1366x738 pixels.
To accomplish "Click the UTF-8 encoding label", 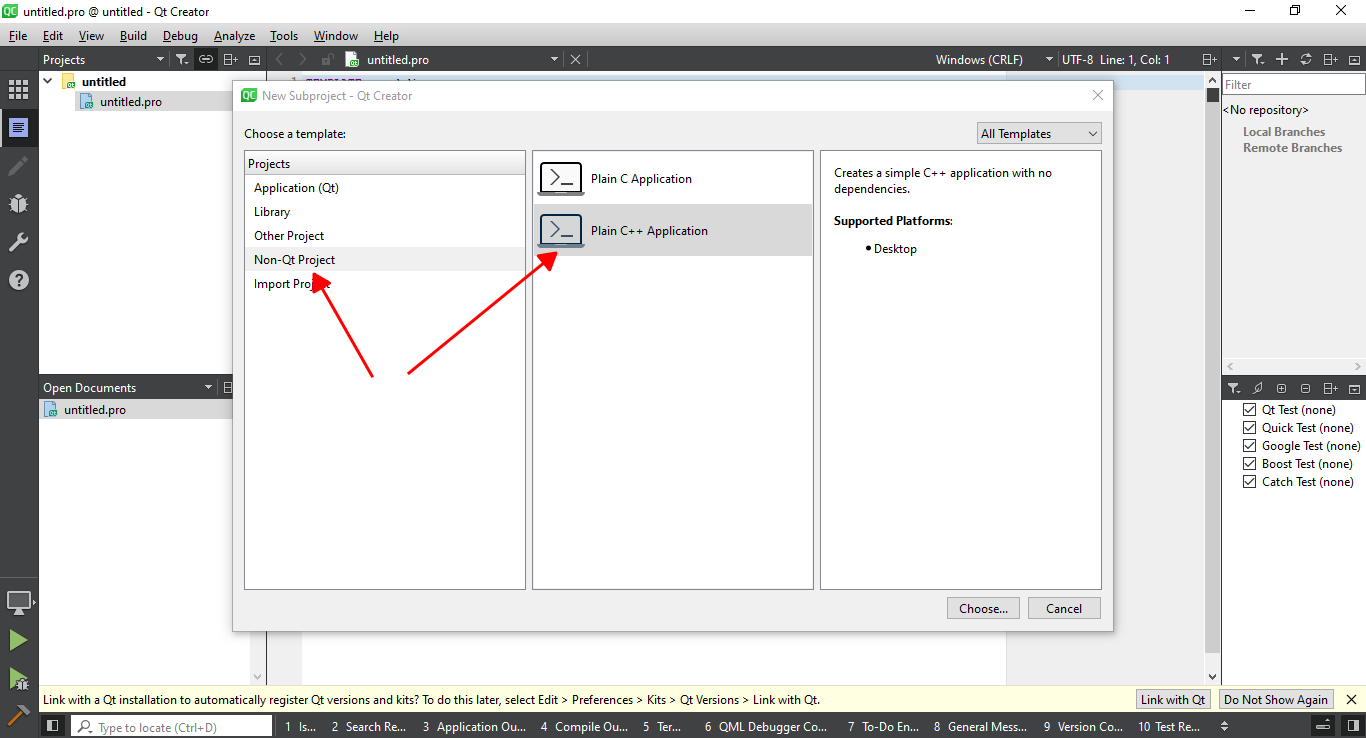I will pos(1077,60).
